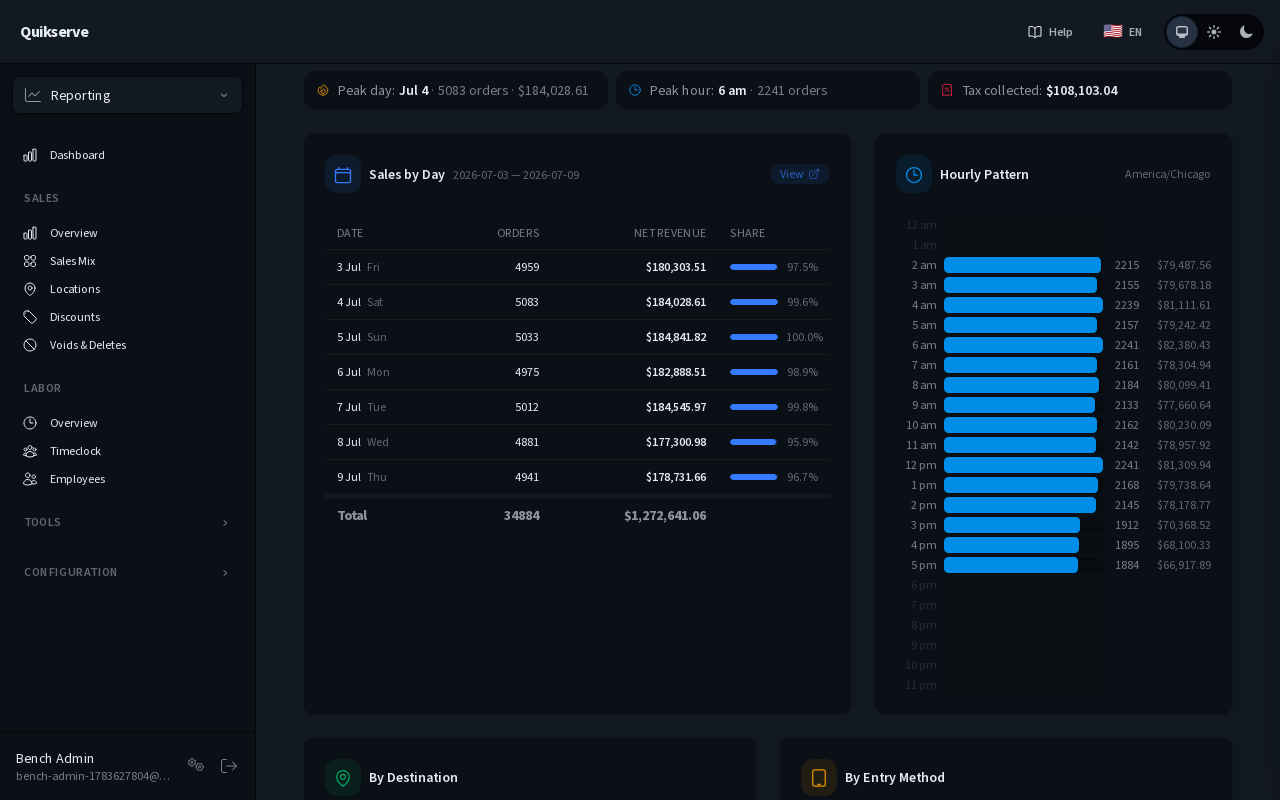Viewport: 1280px width, 800px height.
Task: Click the user settings gear icon
Action: click(196, 765)
